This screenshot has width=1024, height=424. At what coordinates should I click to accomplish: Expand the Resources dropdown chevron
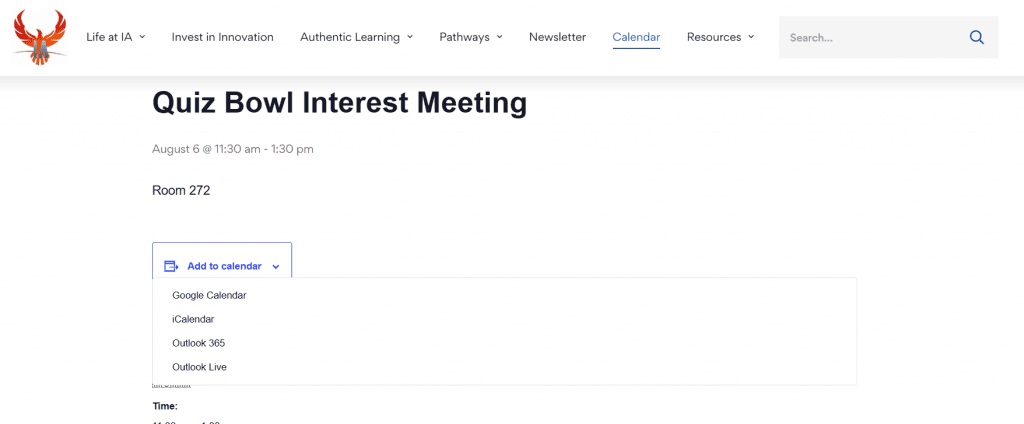[751, 37]
